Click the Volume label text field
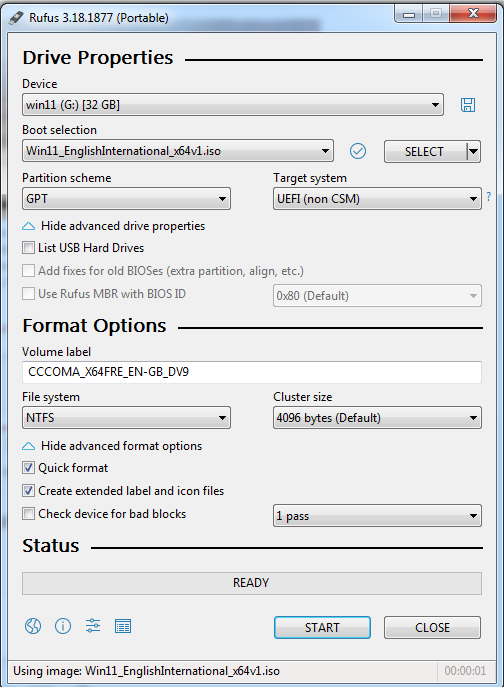This screenshot has height=687, width=504. click(x=252, y=372)
